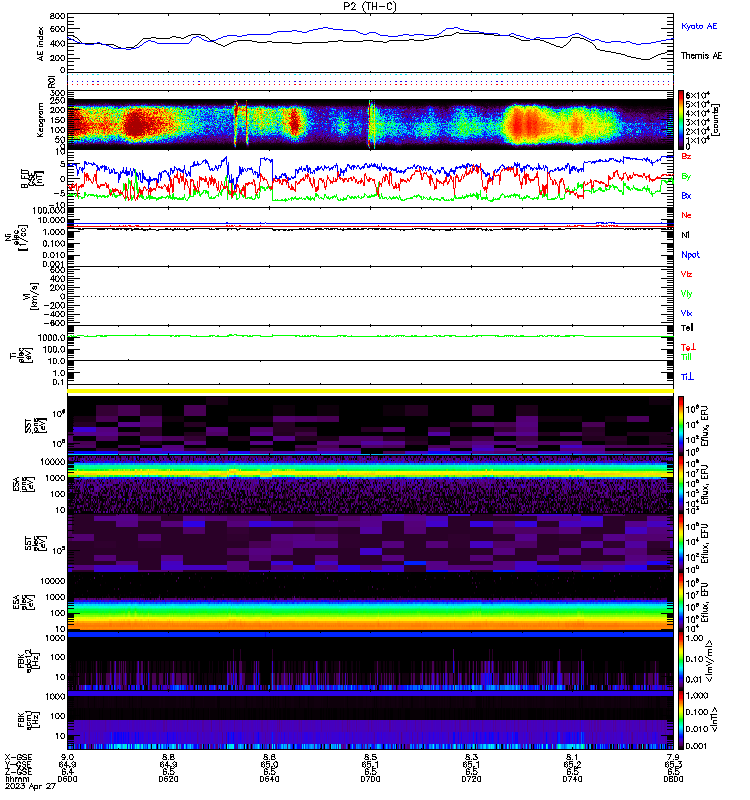Click the 0600 time tick label

pyautogui.click(x=67, y=779)
